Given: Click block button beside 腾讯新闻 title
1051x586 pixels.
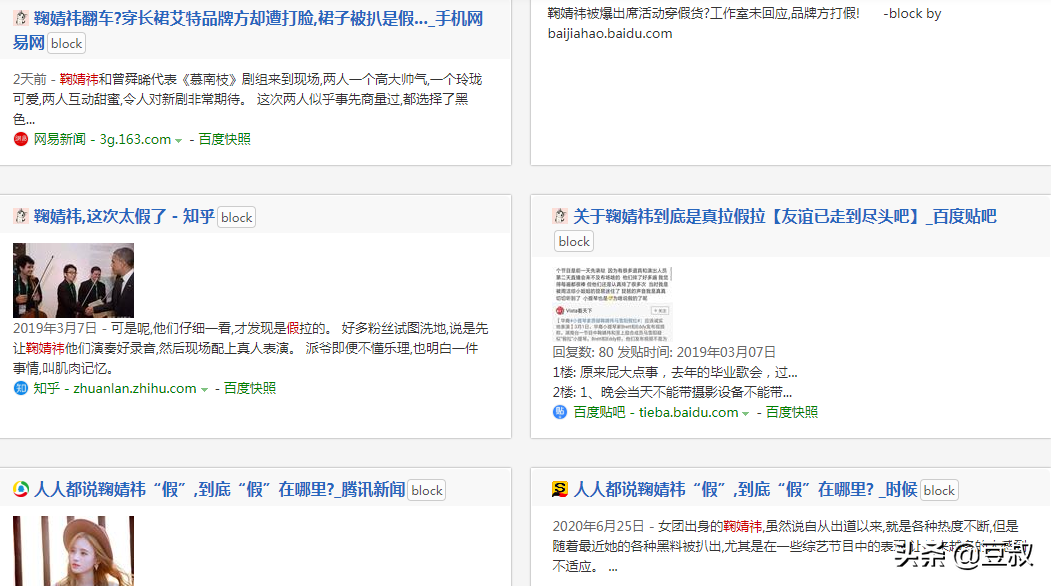Looking at the screenshot, I should click(427, 491).
